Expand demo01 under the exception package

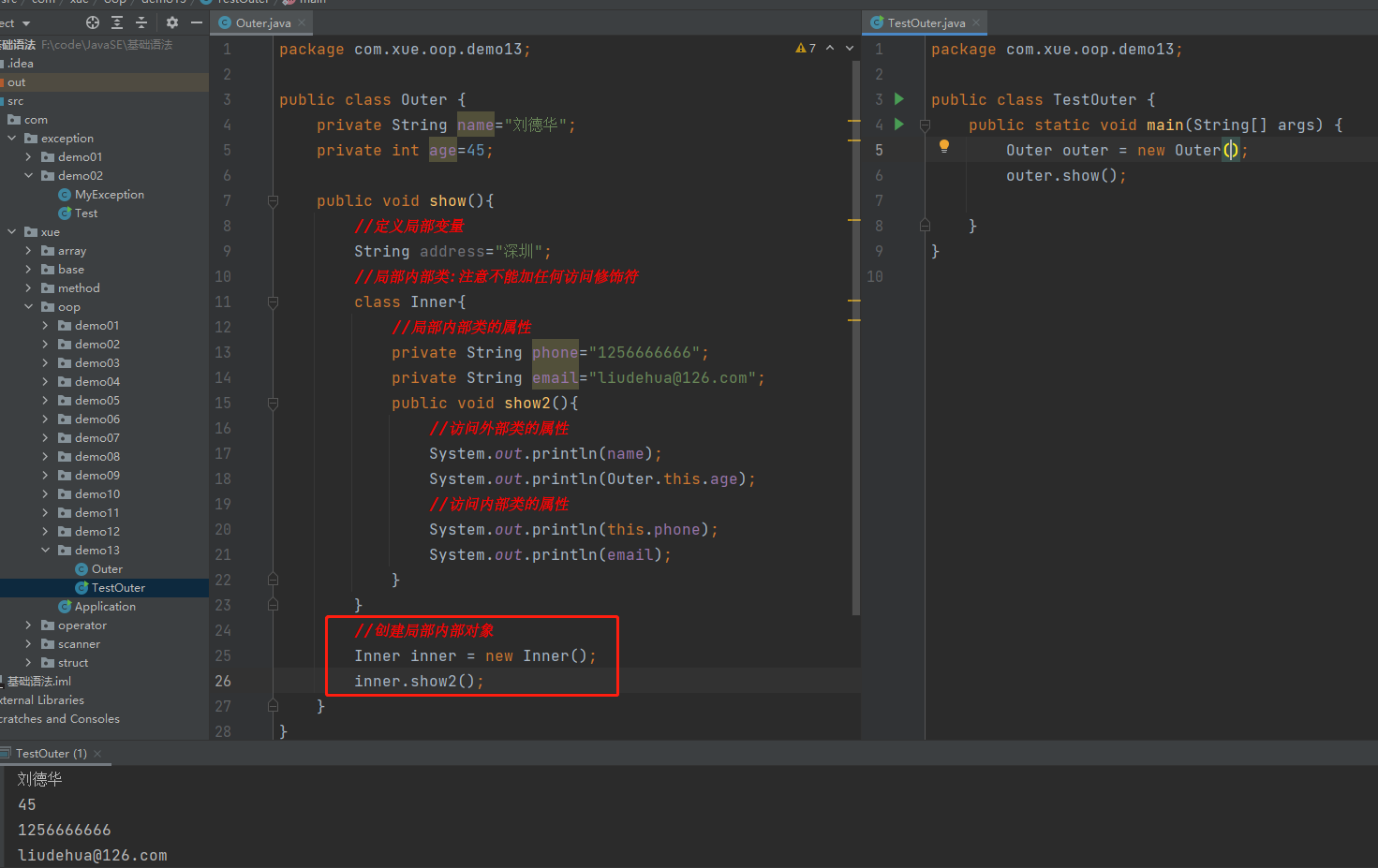[28, 157]
